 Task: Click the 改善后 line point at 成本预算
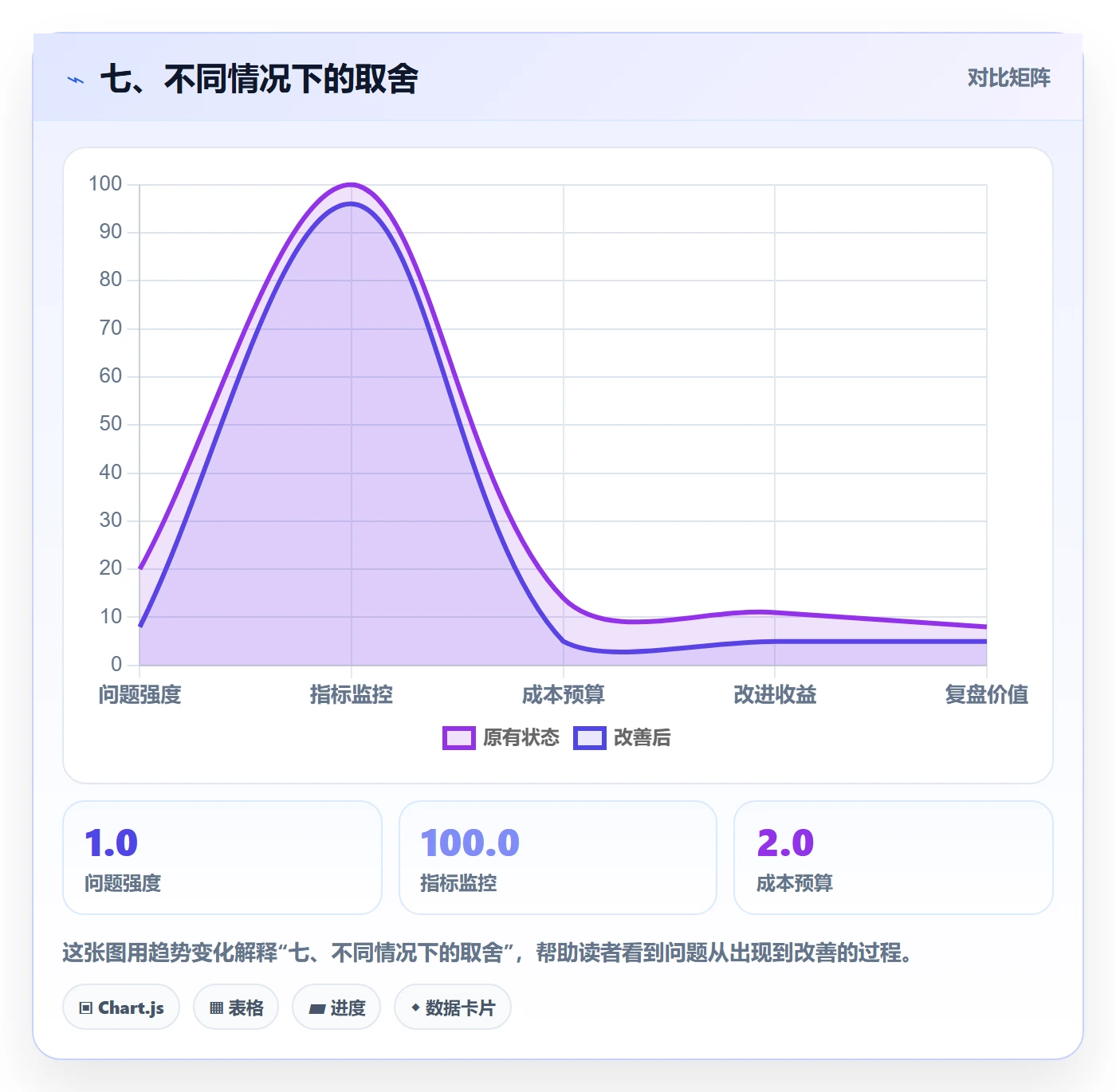pos(564,641)
